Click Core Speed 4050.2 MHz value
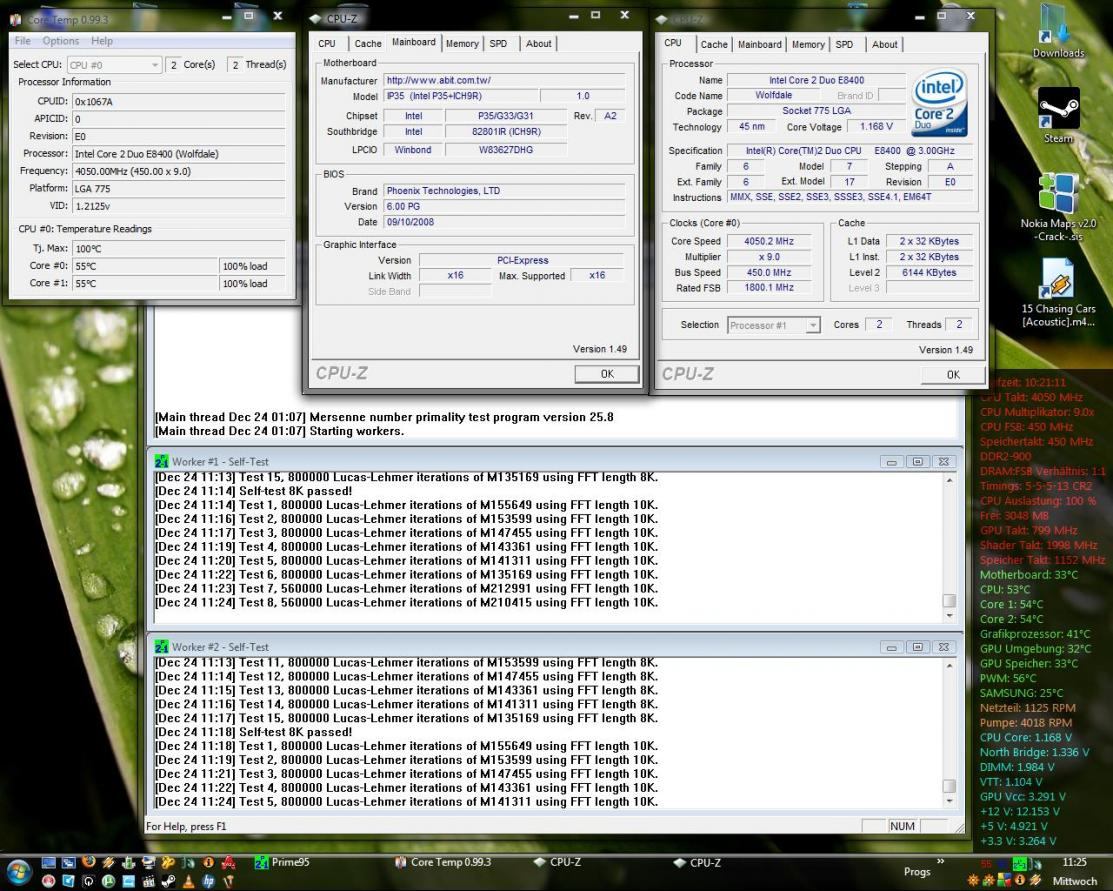The image size is (1113, 891). pyautogui.click(x=769, y=241)
